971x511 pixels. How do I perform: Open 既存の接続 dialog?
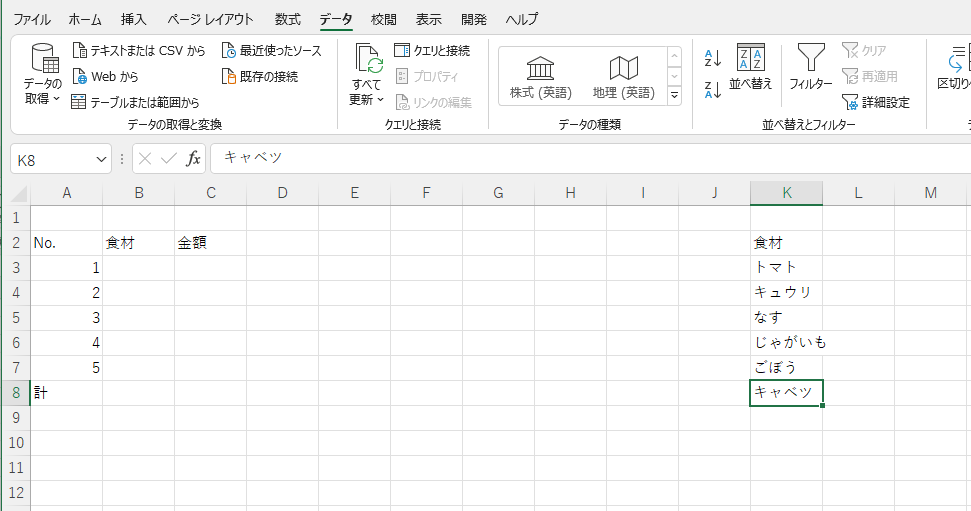click(260, 77)
